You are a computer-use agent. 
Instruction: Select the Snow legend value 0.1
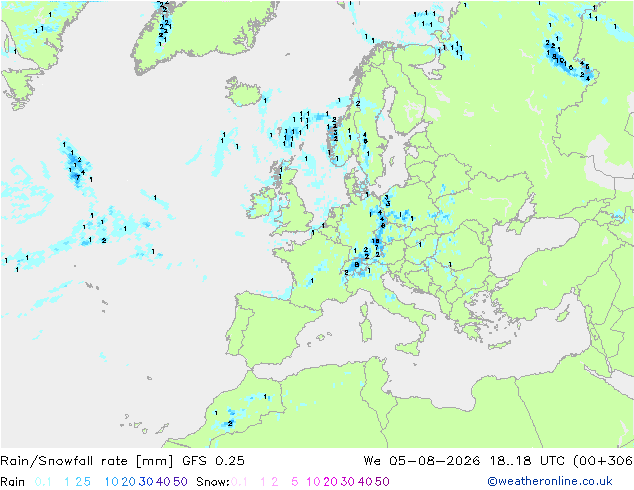(239, 482)
